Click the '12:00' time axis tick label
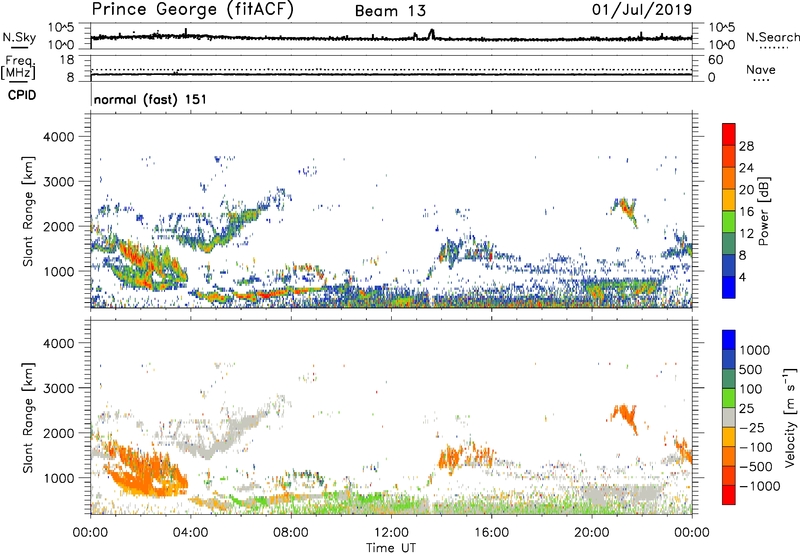Image resolution: width=800 pixels, height=554 pixels. click(391, 533)
